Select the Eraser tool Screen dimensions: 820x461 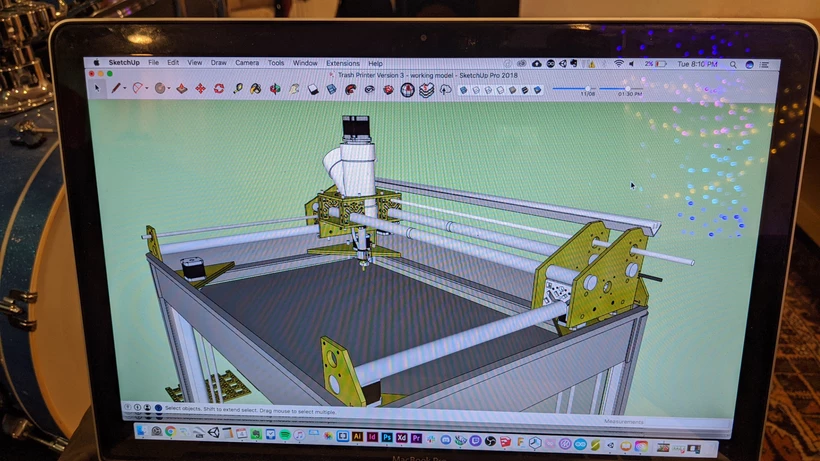313,89
